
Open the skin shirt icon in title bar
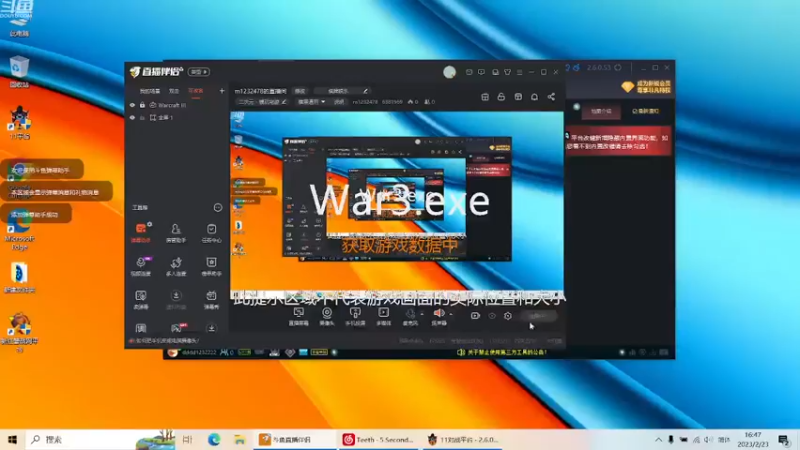pos(508,72)
